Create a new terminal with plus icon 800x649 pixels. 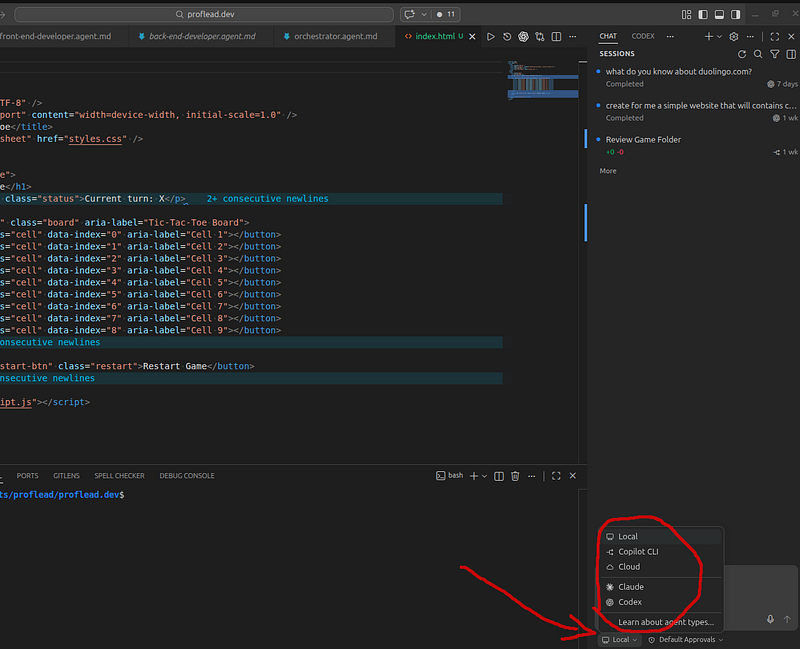pyautogui.click(x=474, y=476)
